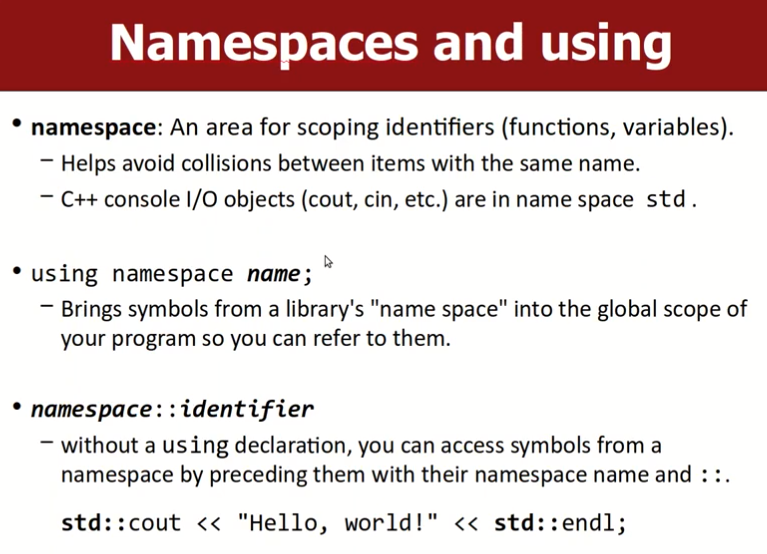Click the line "namespace by preceding them with"

coord(395,475)
